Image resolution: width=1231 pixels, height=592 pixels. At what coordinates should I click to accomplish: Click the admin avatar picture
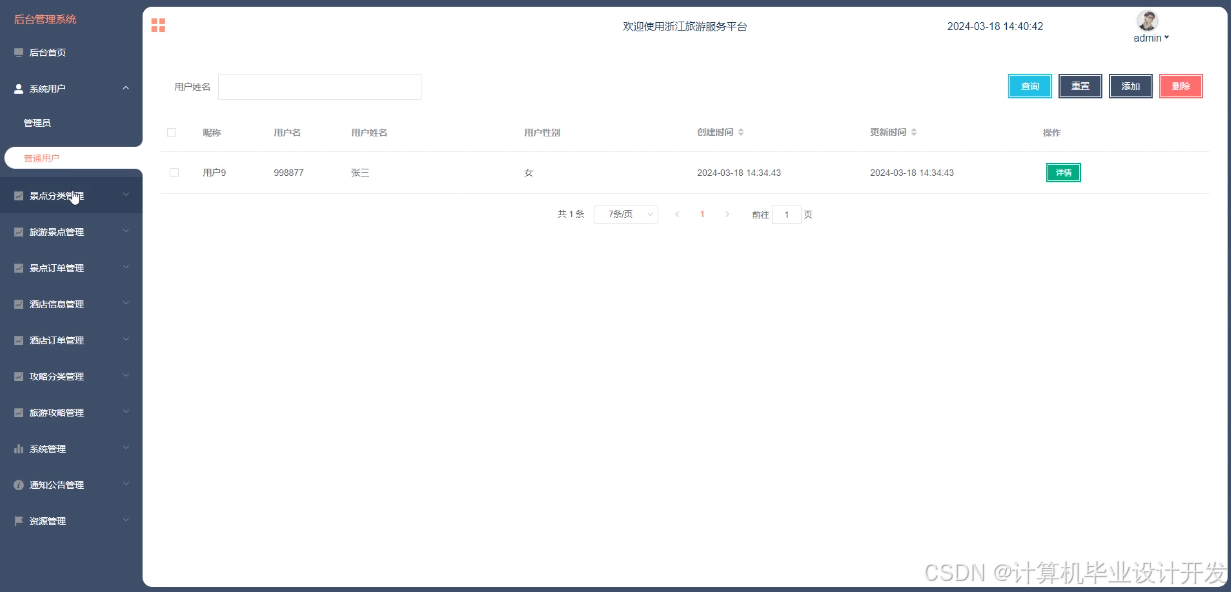pos(1147,20)
